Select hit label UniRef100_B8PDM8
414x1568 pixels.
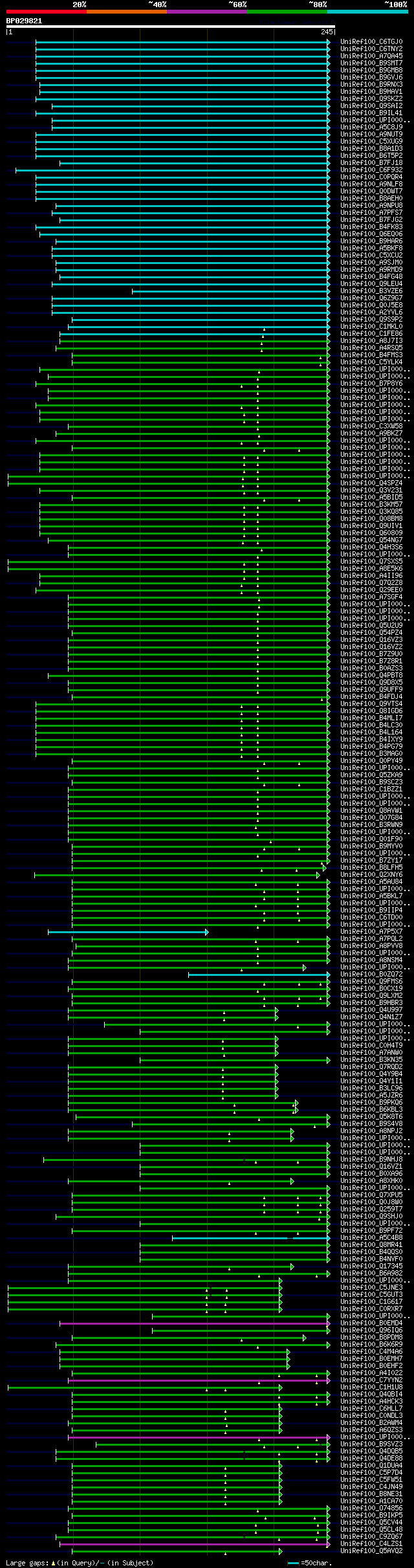click(x=371, y=1338)
